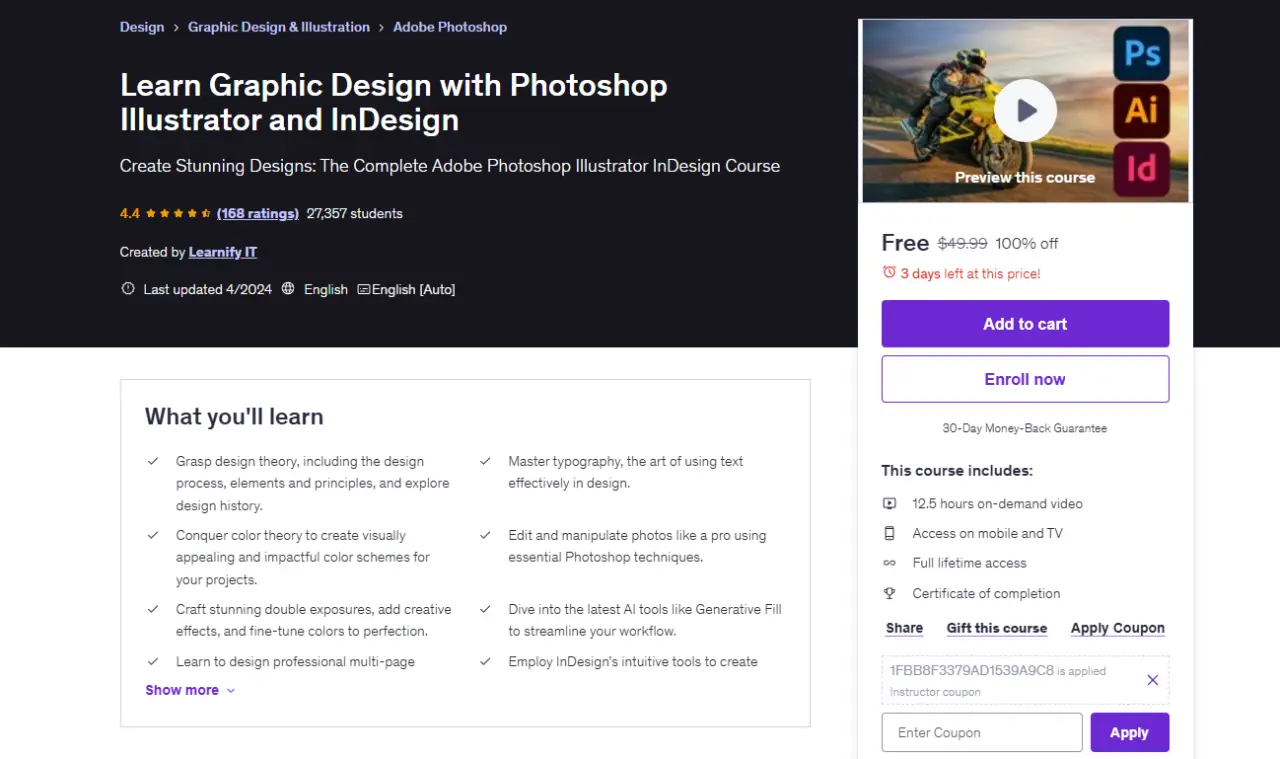
Task: Click the 'Create Stunning Designs' subtitle line
Action: (450, 166)
